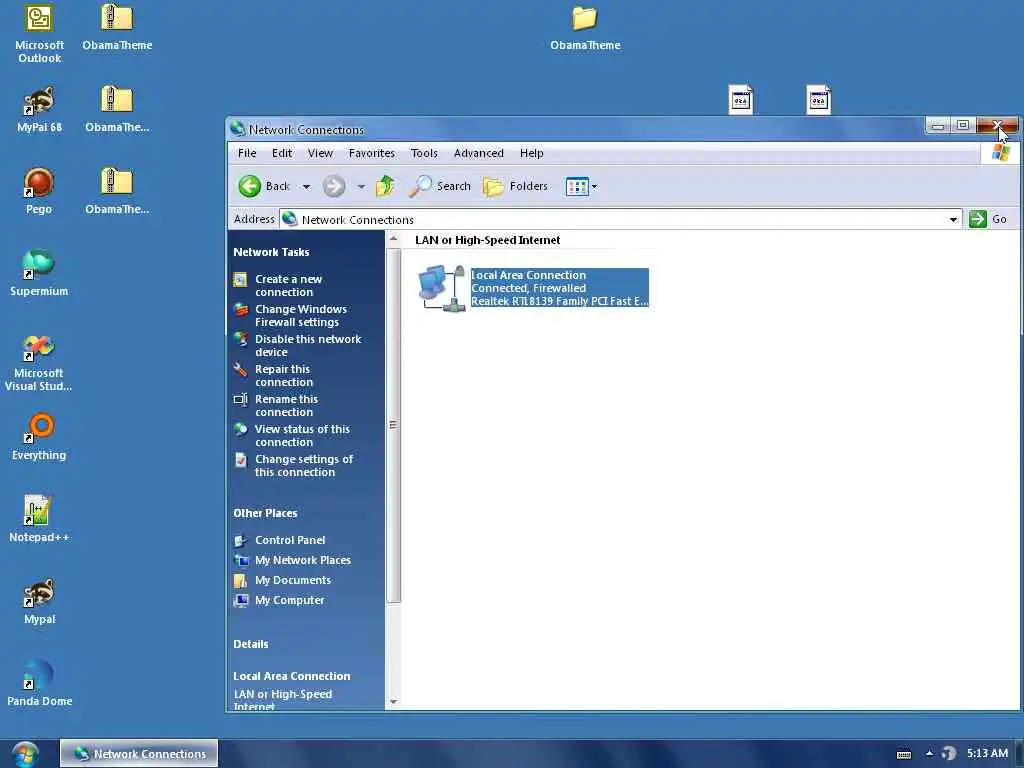1024x768 pixels.
Task: Click Change Windows Firewall settings
Action: pyautogui.click(x=300, y=315)
